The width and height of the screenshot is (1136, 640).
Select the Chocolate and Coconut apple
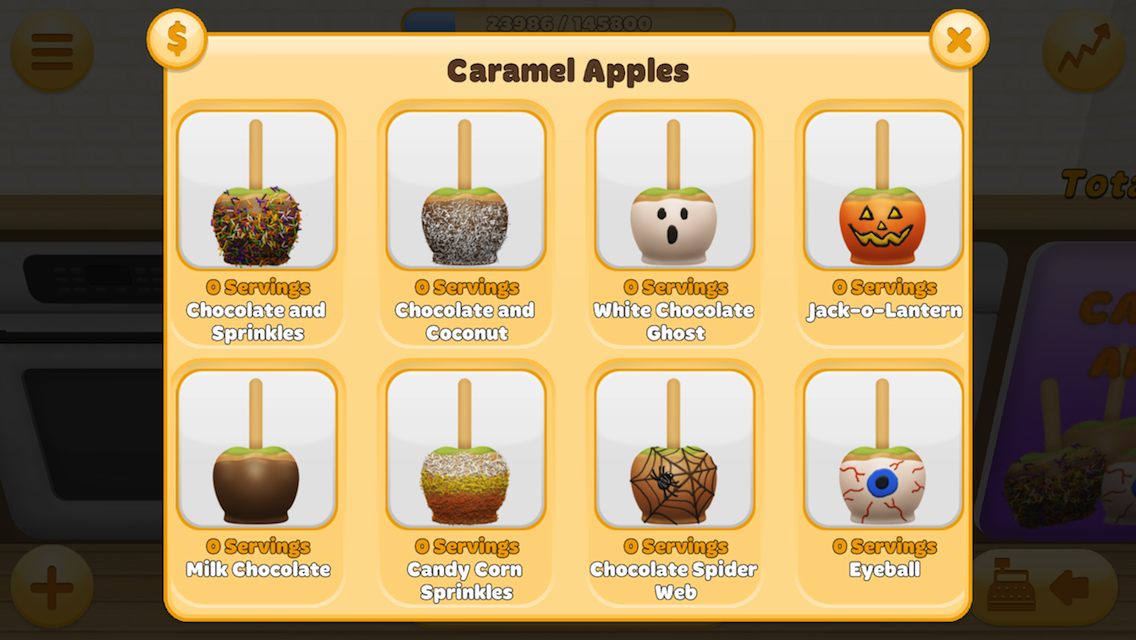coord(466,190)
